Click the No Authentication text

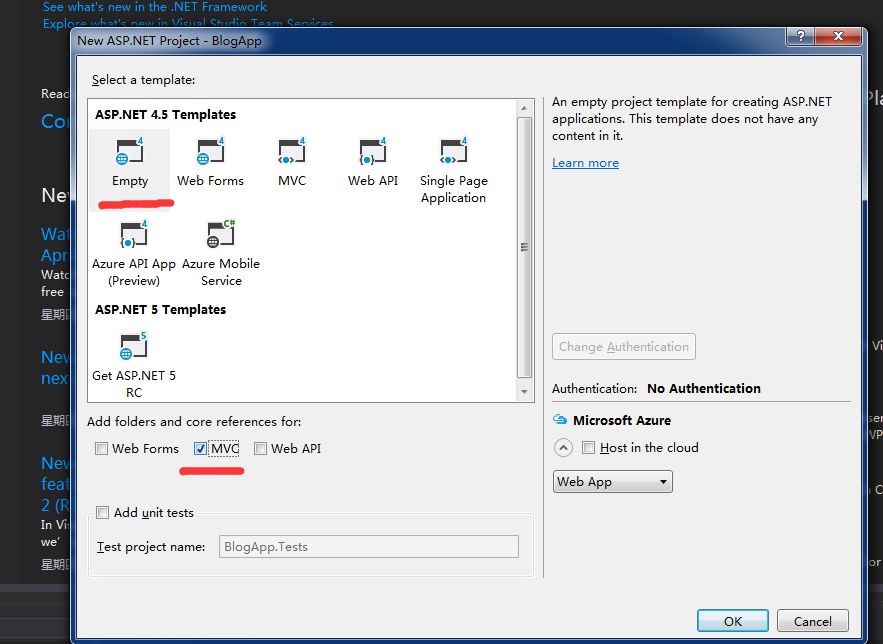click(704, 388)
